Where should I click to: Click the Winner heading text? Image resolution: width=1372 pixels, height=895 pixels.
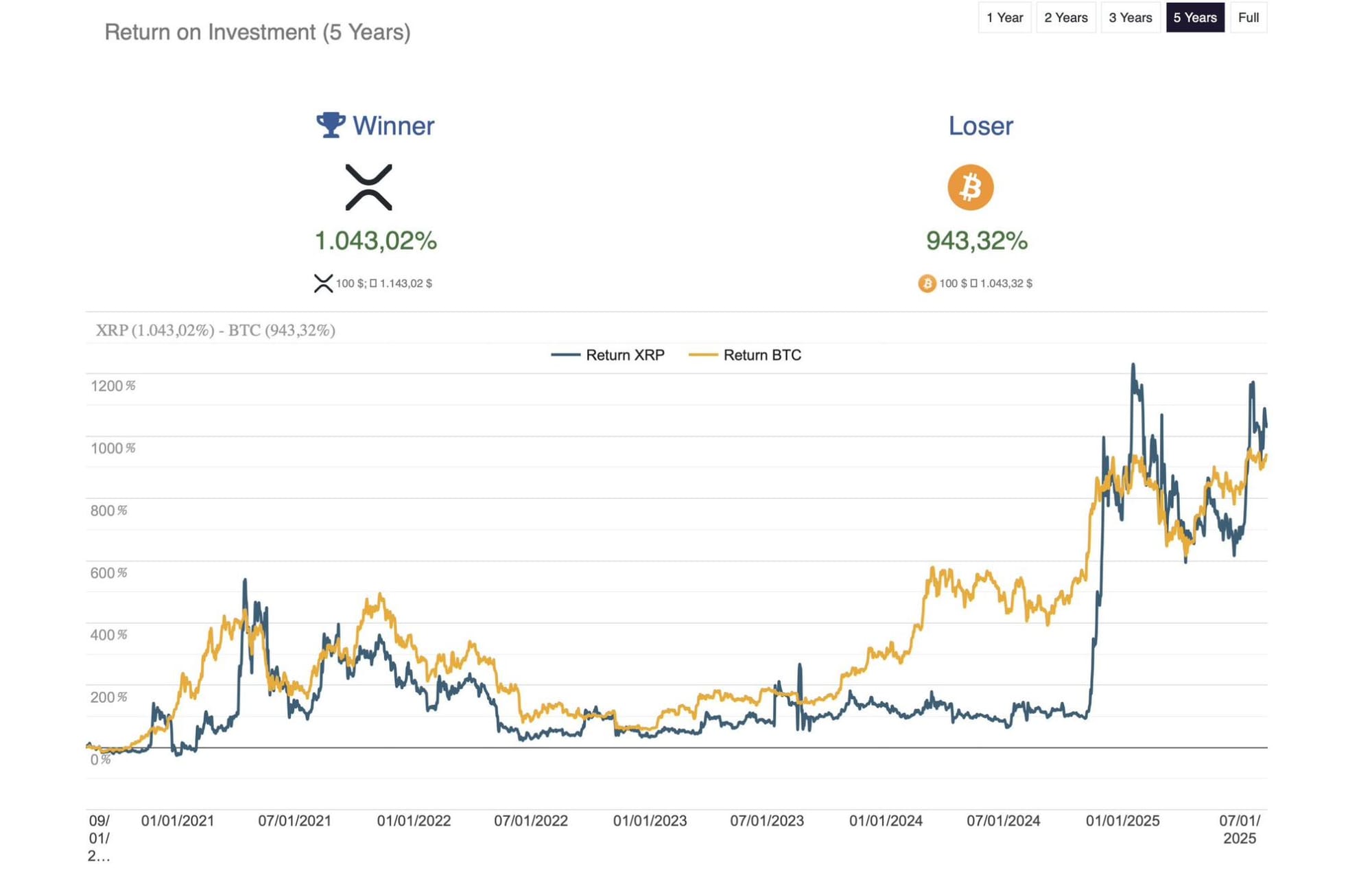tap(393, 126)
